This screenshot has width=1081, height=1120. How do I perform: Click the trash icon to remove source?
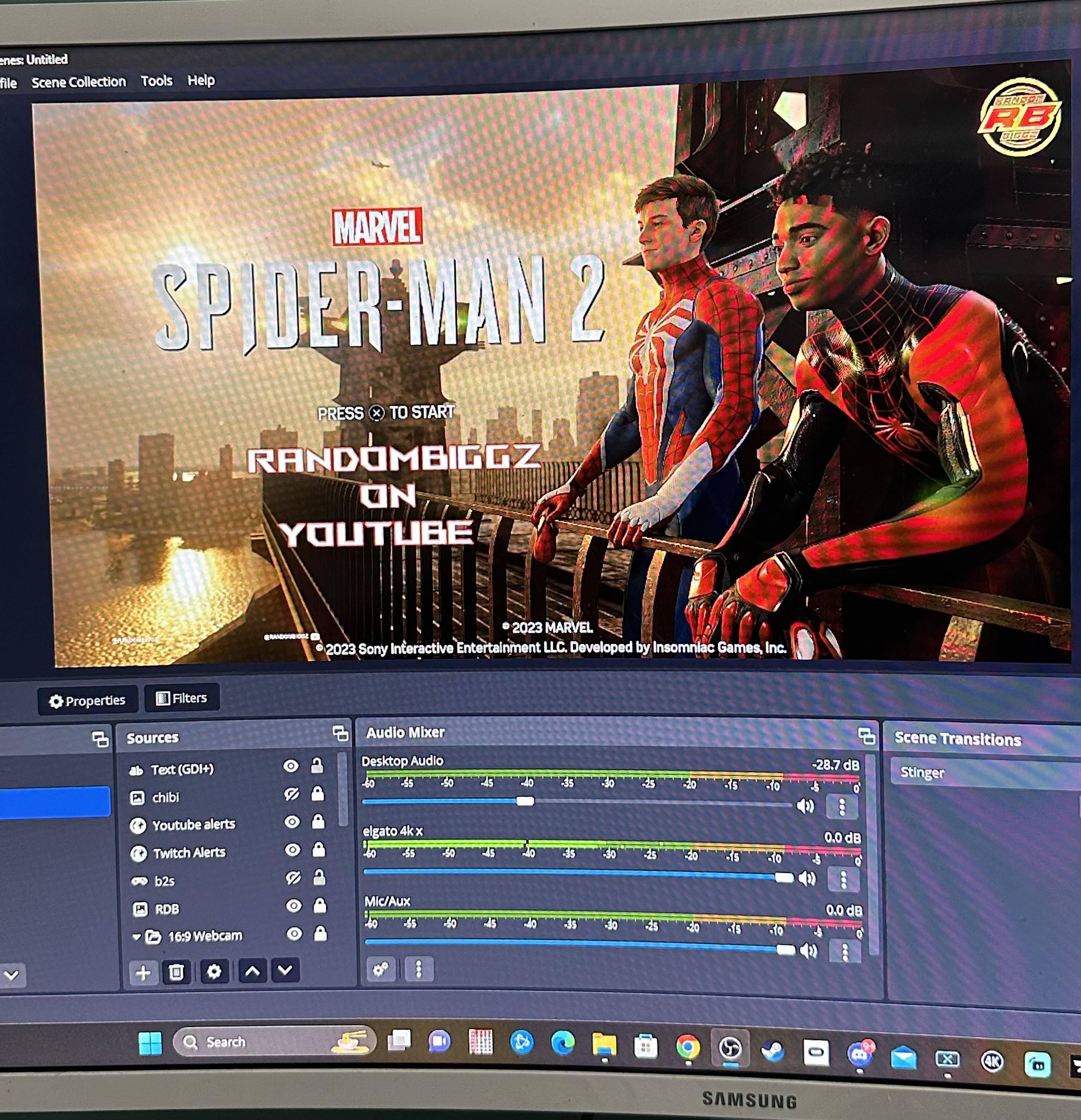[x=177, y=971]
